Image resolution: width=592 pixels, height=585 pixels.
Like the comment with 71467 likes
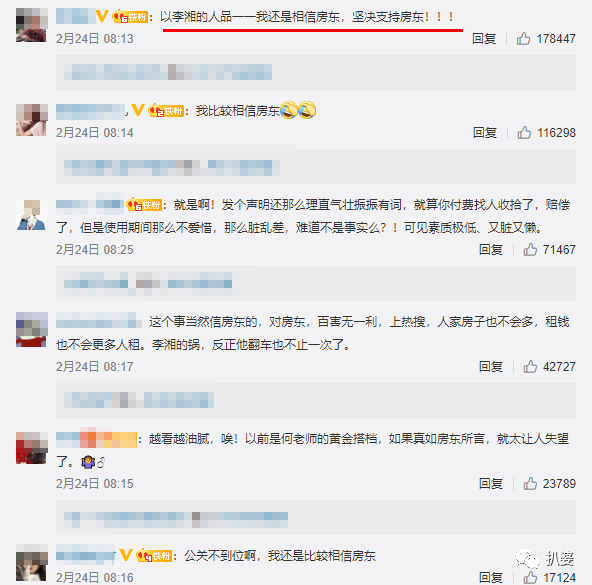[530, 250]
